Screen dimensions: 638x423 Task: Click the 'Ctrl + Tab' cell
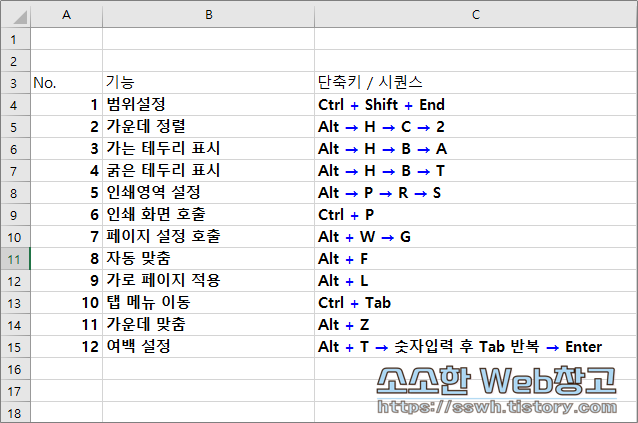point(476,303)
